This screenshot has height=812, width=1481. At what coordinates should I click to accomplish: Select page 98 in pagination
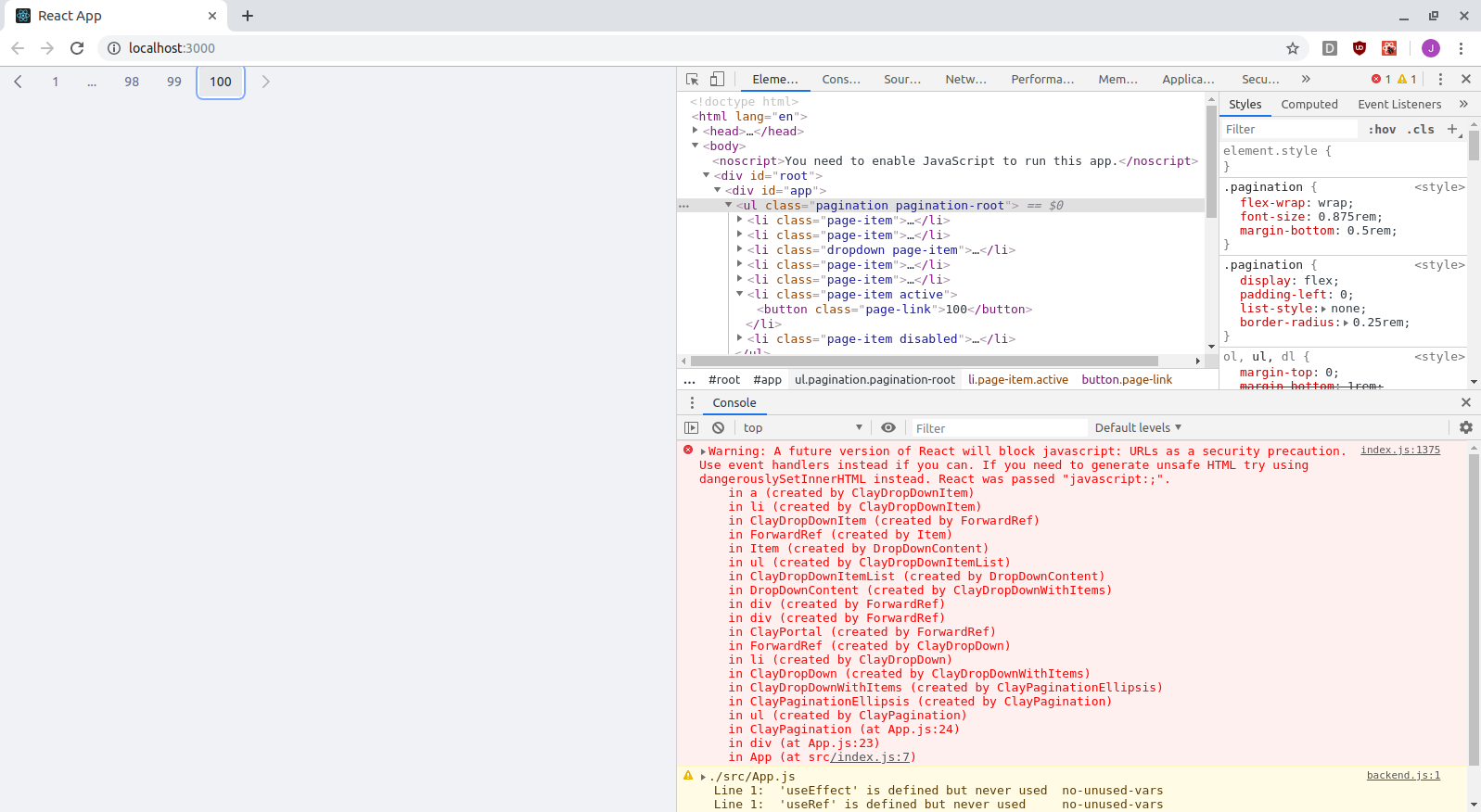pos(132,82)
